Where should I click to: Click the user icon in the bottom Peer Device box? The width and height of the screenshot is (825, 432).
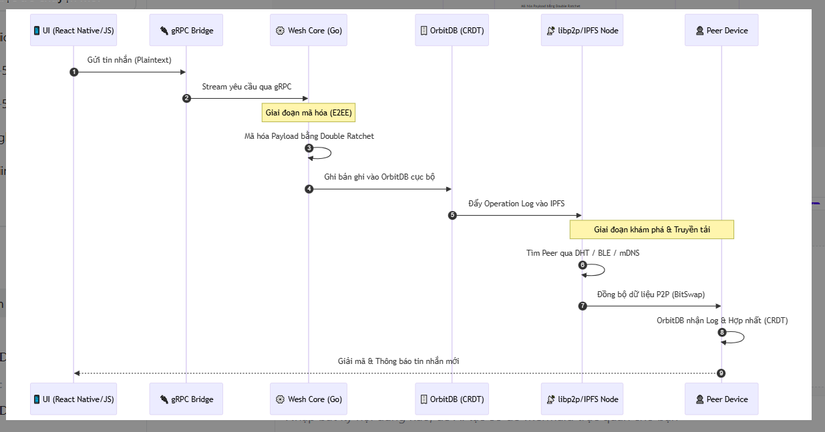(x=700, y=399)
